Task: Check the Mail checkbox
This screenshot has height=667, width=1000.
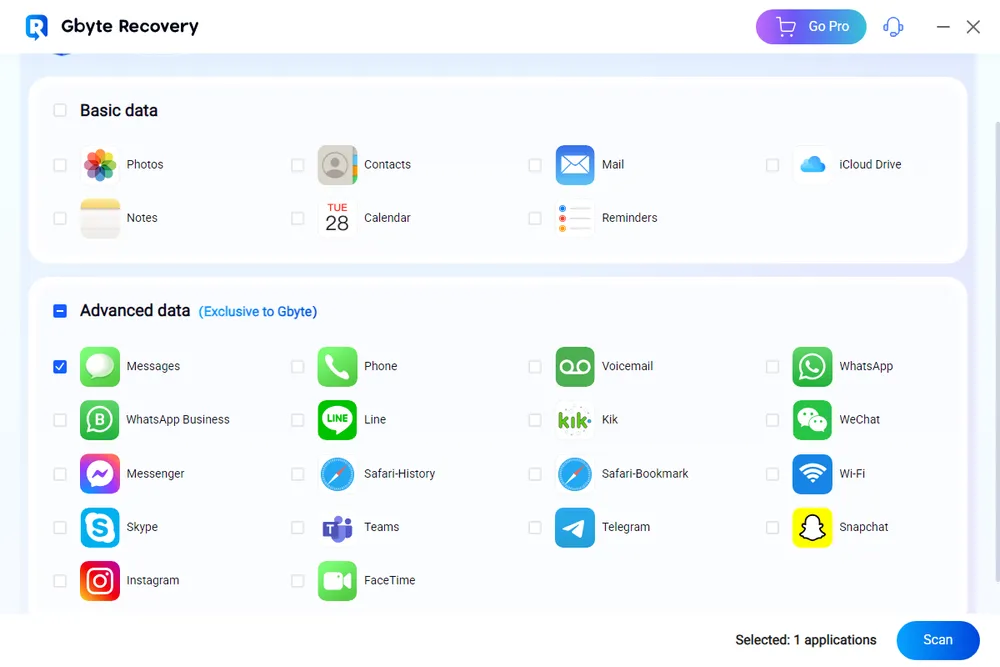Action: click(535, 165)
